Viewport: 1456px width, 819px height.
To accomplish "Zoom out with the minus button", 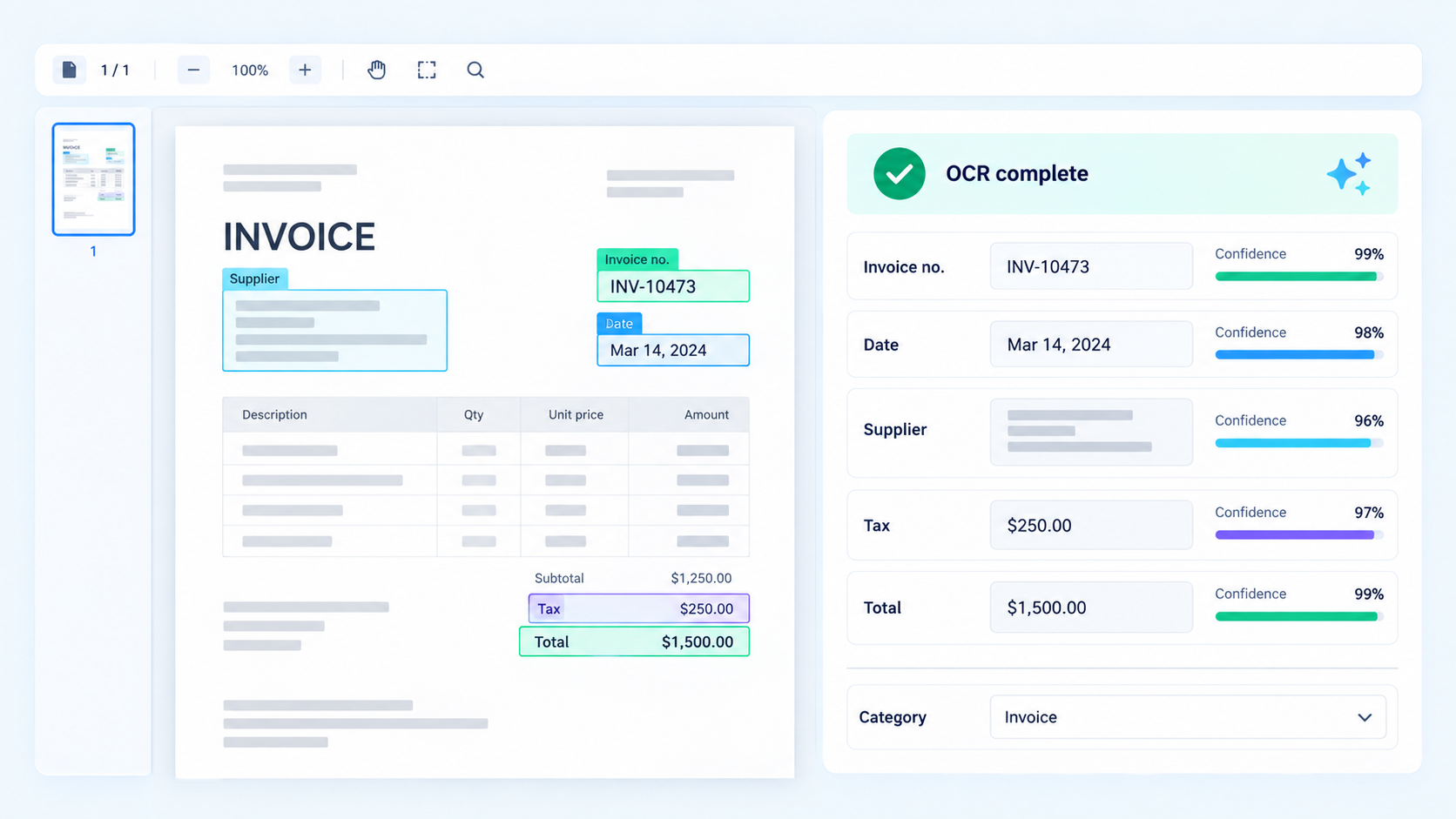I will [x=193, y=70].
